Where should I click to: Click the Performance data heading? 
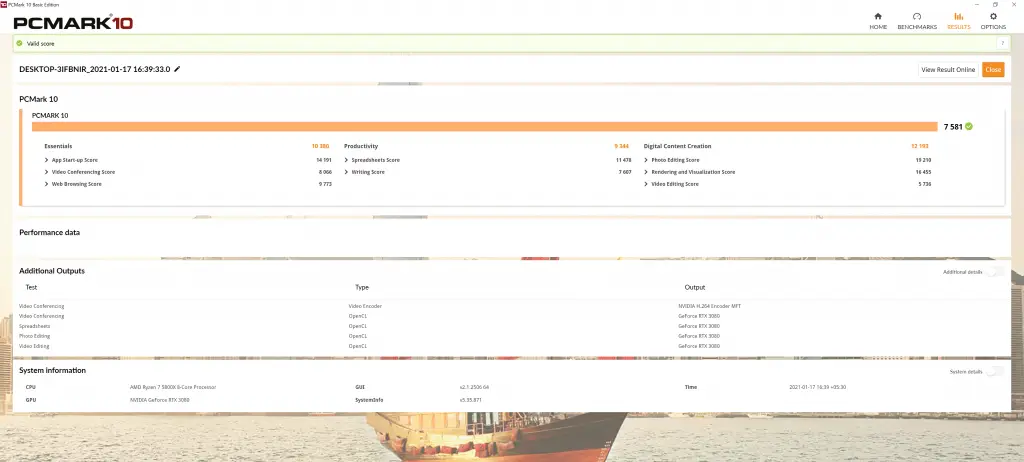50,232
